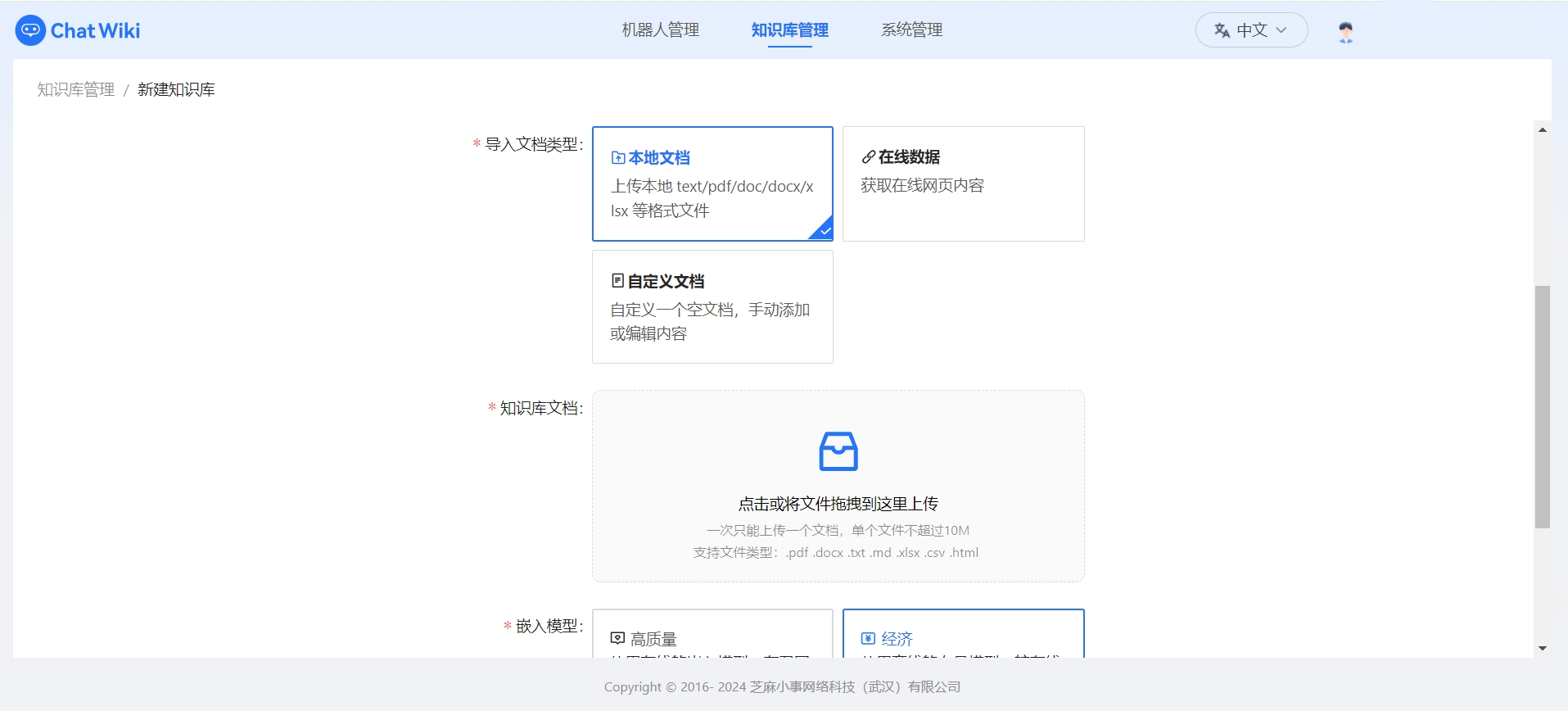The image size is (1568, 711).
Task: Click the upload inbox icon
Action: point(838,451)
